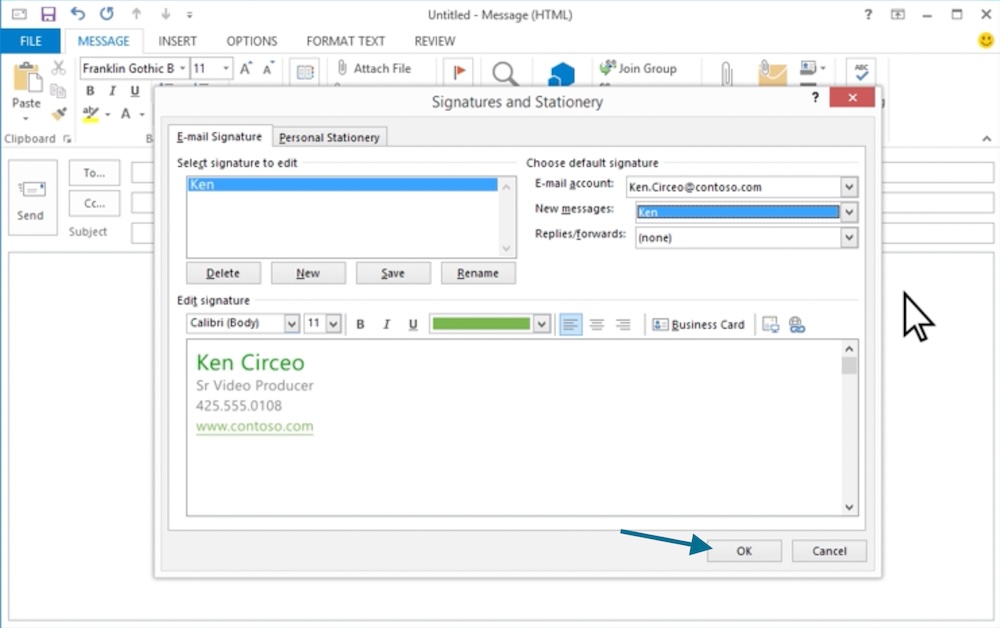This screenshot has height=628, width=1000.
Task: Switch to the Personal Stationery tab
Action: pyautogui.click(x=329, y=136)
